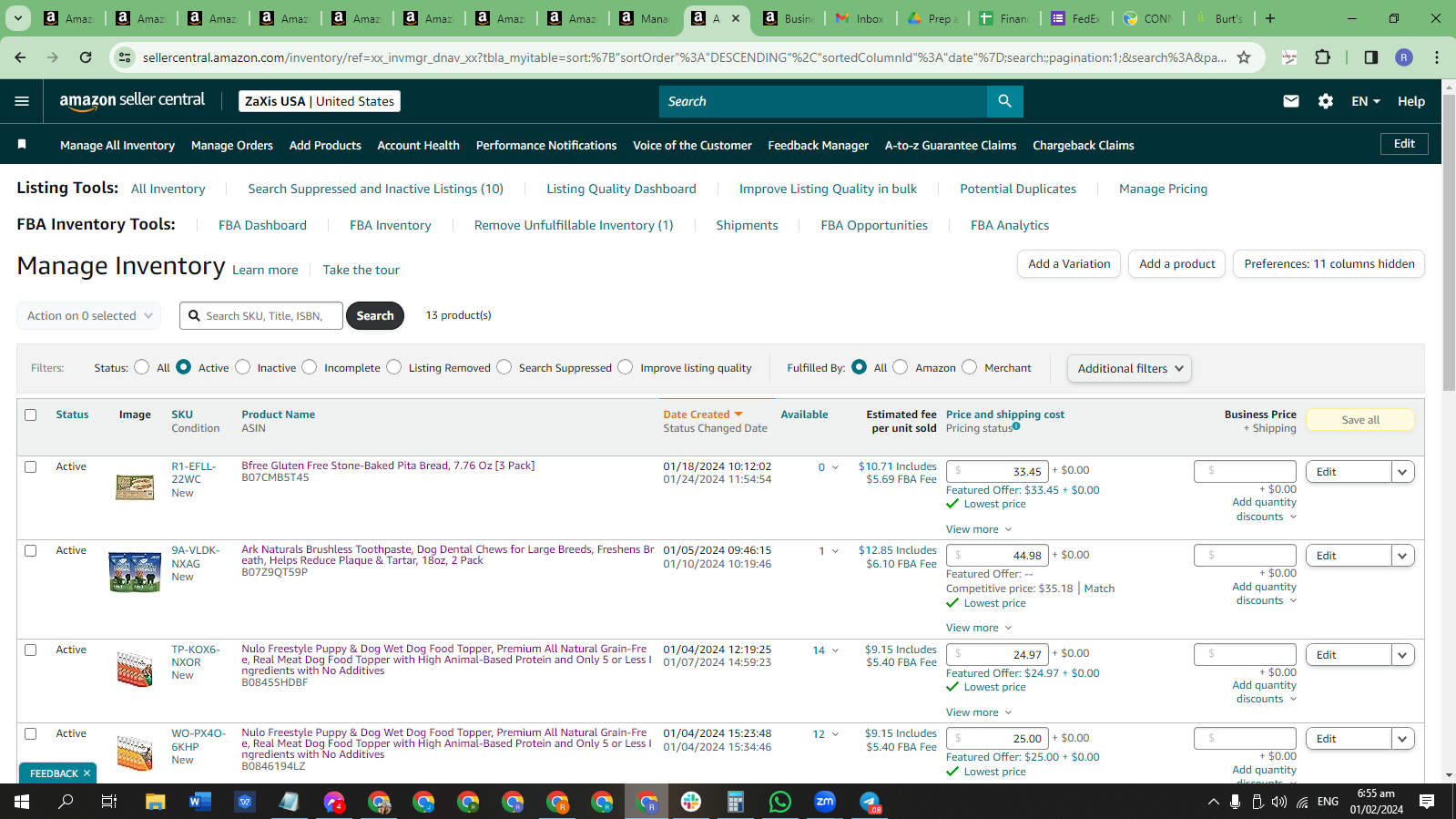Click the inventory Search SKU input field
Image resolution: width=1456 pixels, height=819 pixels.
click(261, 316)
